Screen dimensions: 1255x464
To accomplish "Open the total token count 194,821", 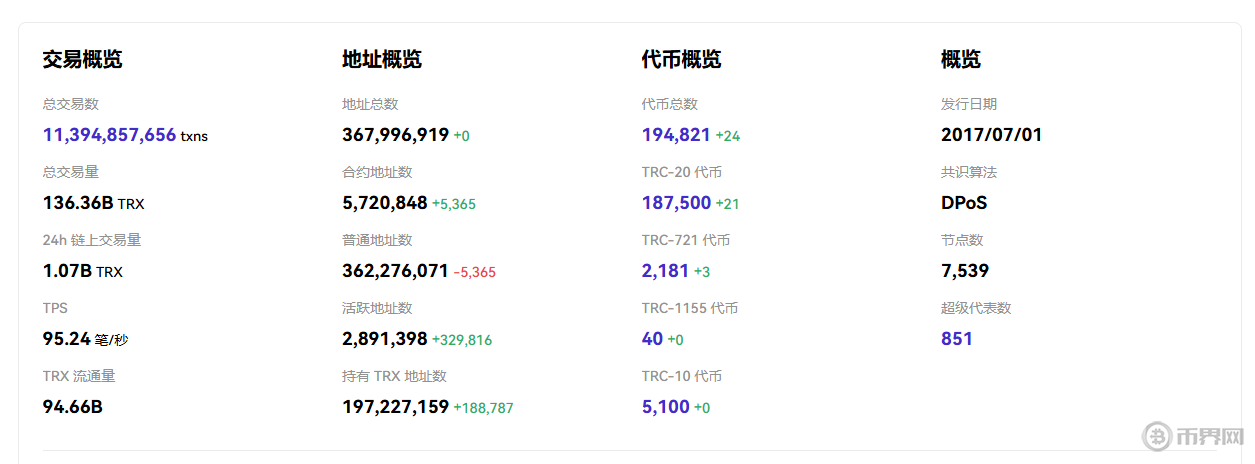I will (676, 135).
